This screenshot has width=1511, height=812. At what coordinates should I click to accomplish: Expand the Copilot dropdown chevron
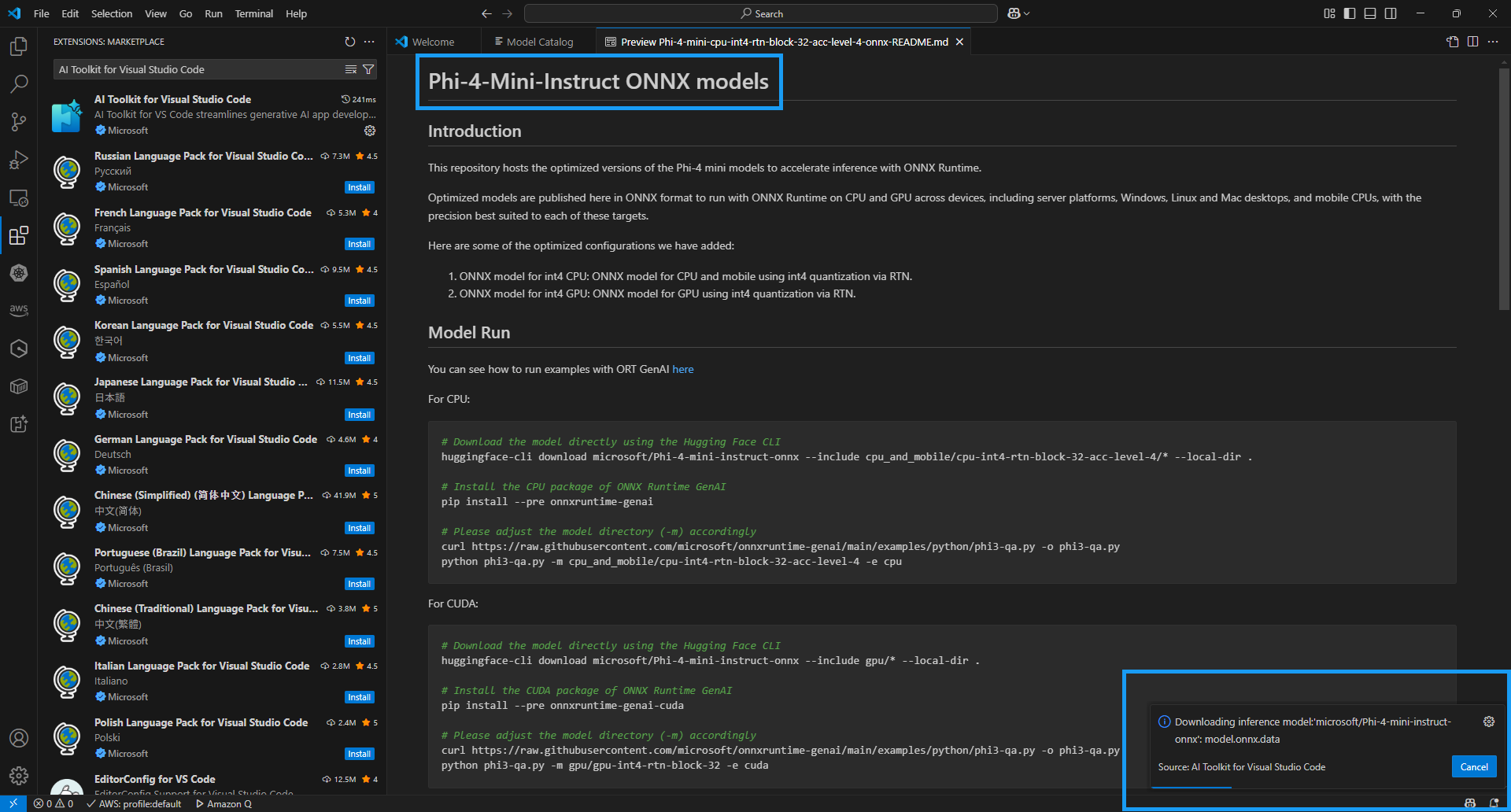click(x=1026, y=13)
